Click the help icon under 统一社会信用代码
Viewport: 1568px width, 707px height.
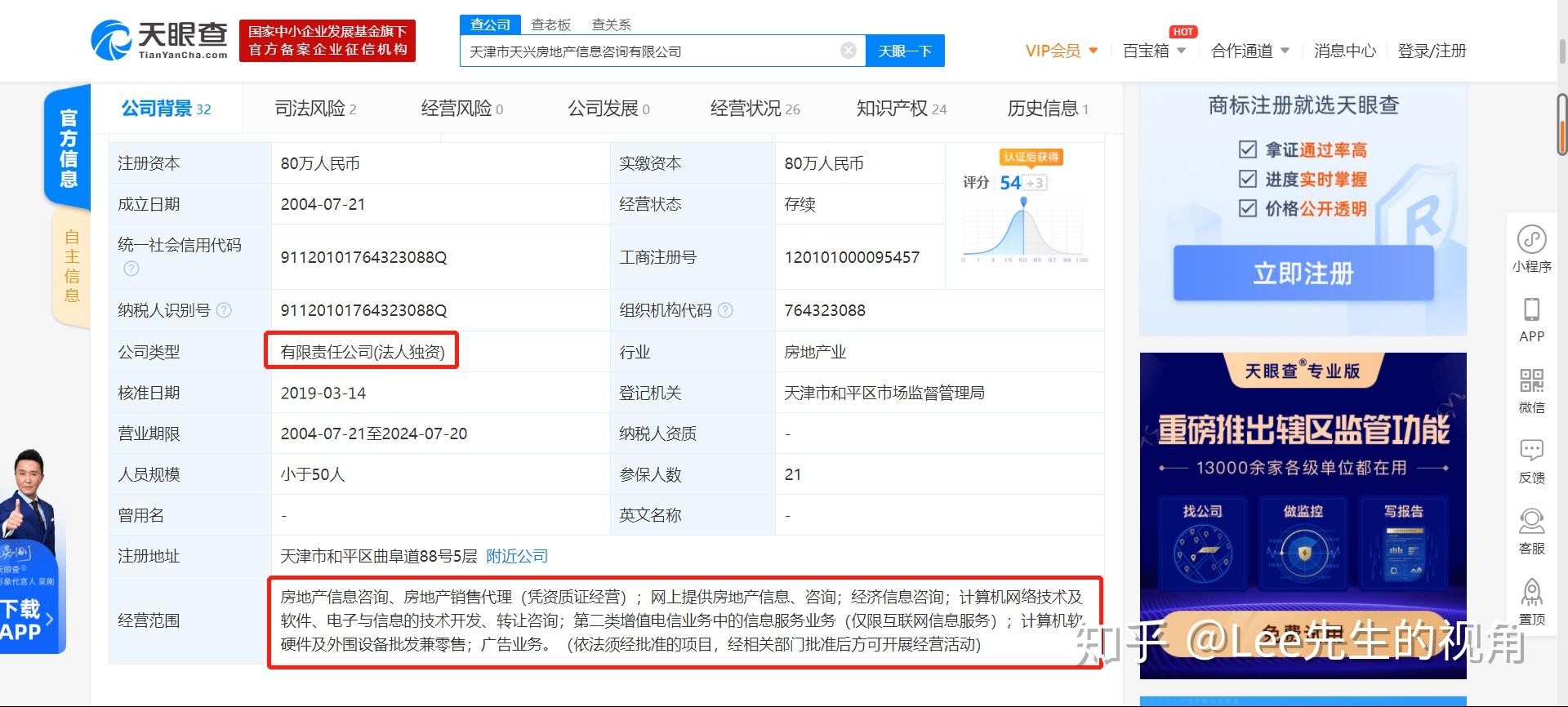131,269
